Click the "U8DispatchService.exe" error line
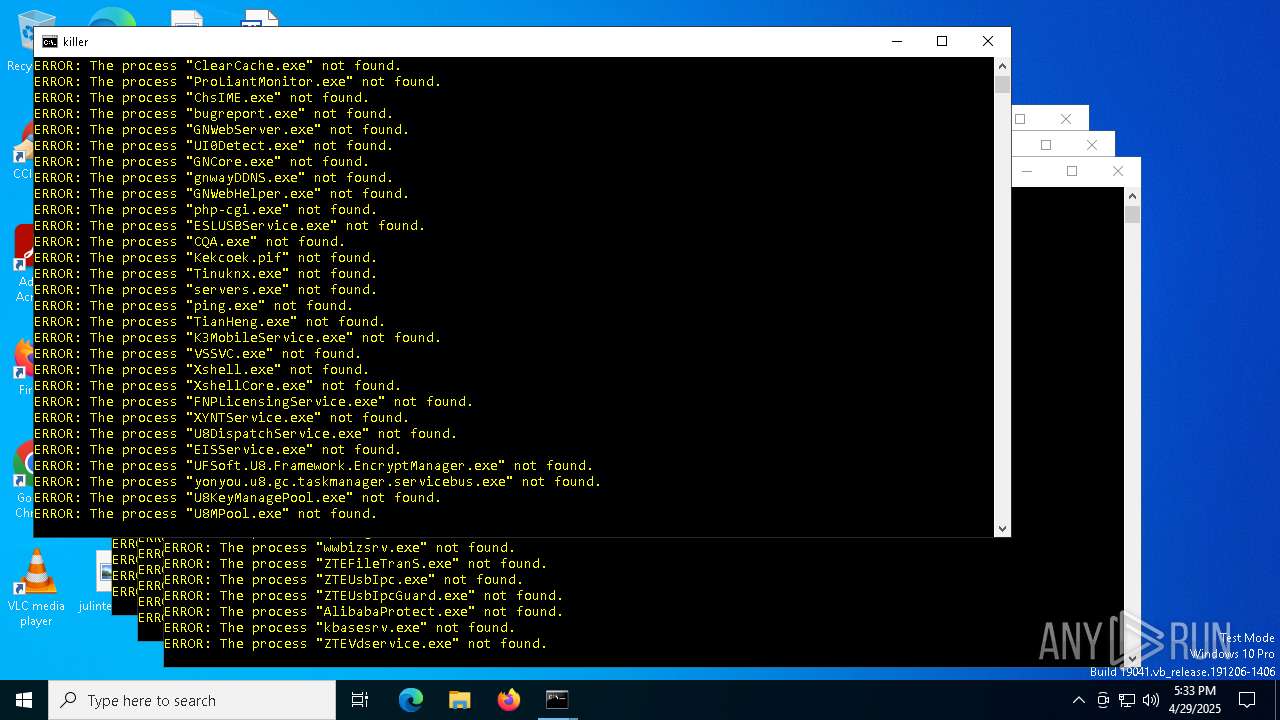This screenshot has width=1280, height=720. (x=245, y=433)
